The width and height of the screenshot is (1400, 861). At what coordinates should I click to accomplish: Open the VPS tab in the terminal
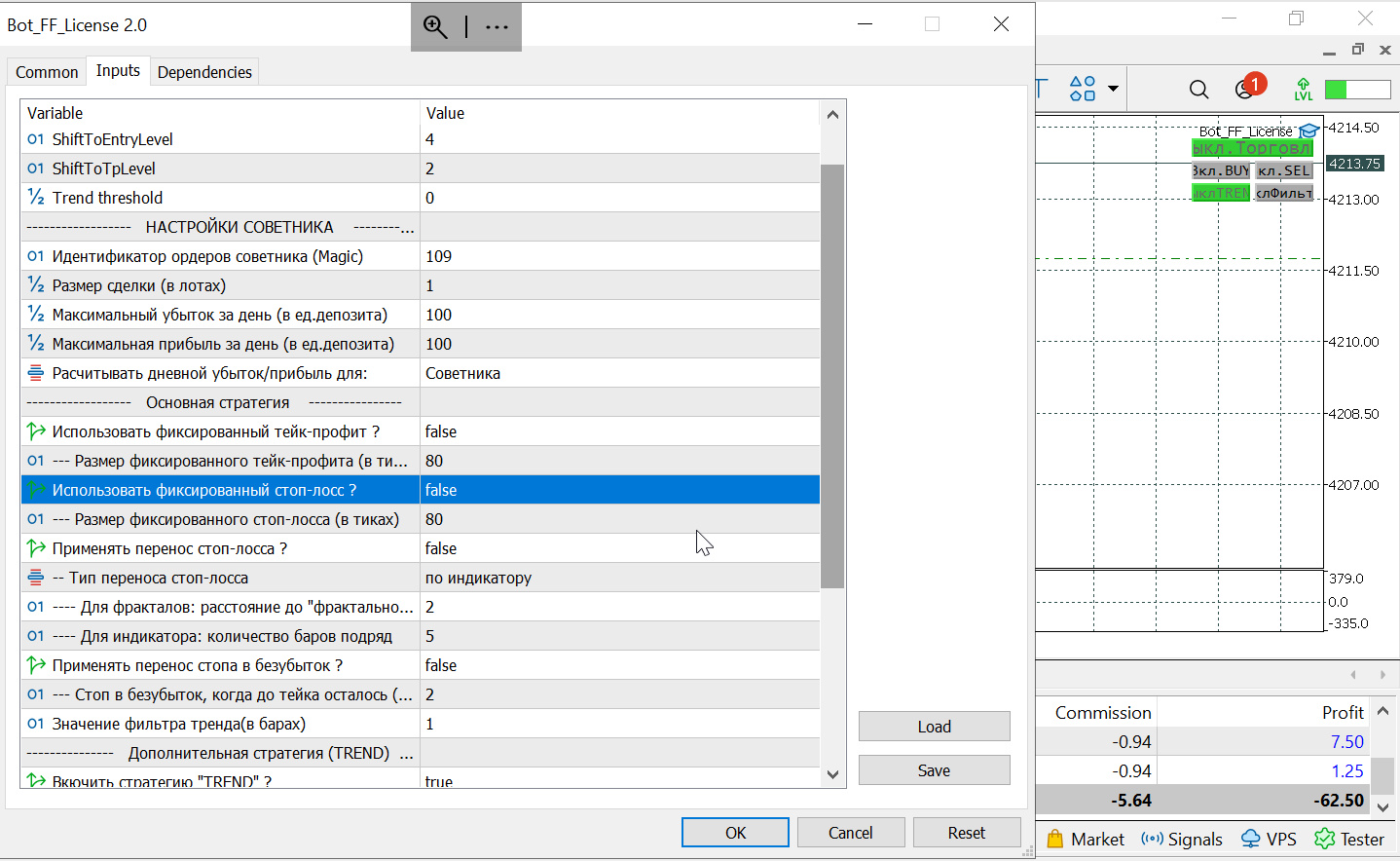click(x=1269, y=839)
